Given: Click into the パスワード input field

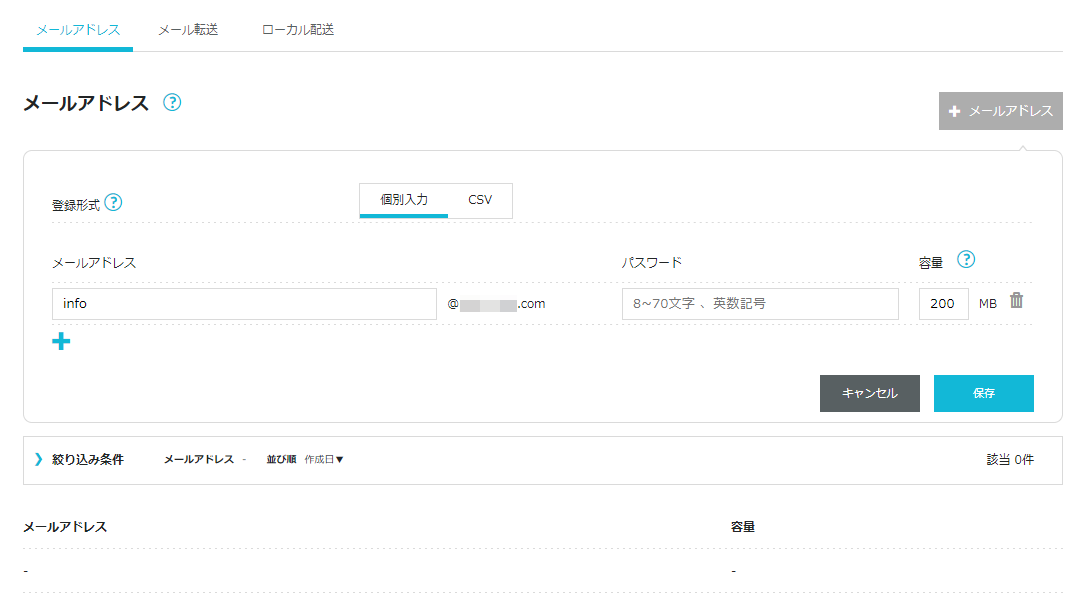Looking at the screenshot, I should tap(760, 304).
